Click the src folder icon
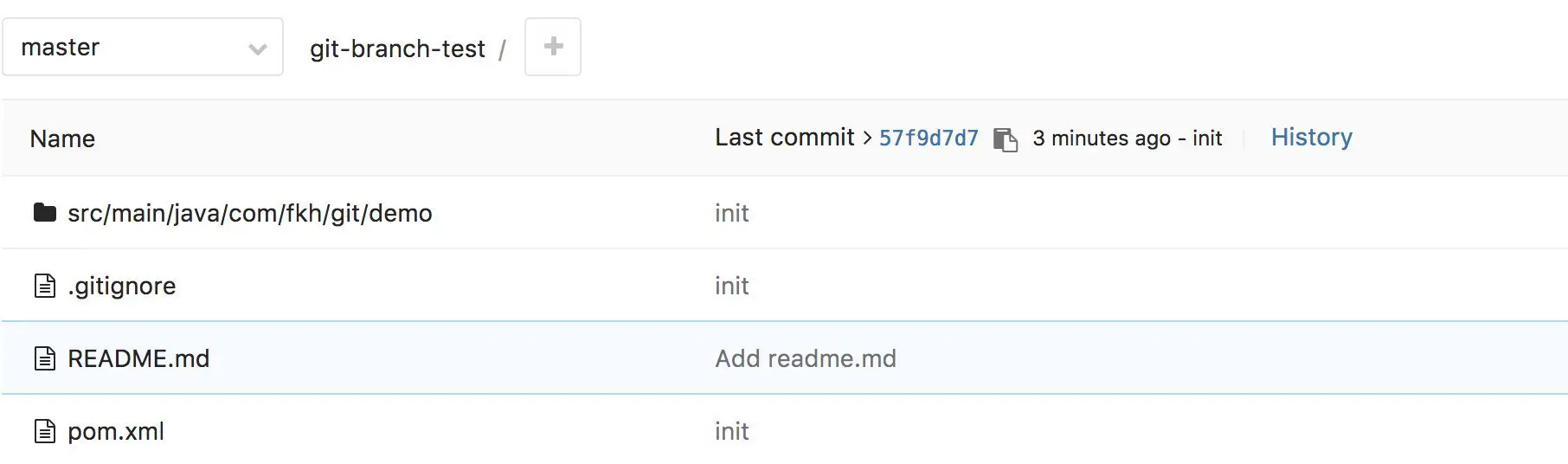This screenshot has width=1568, height=464. point(45,213)
